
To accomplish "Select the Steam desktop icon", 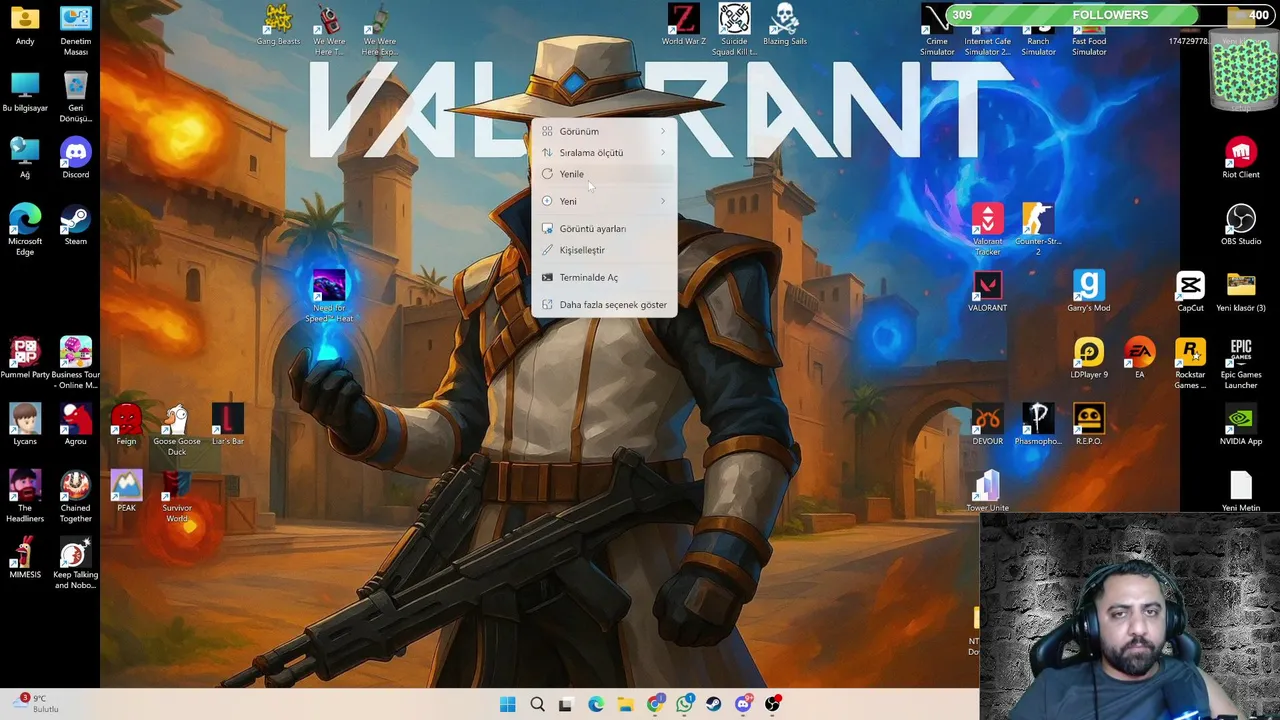I will (x=75, y=226).
